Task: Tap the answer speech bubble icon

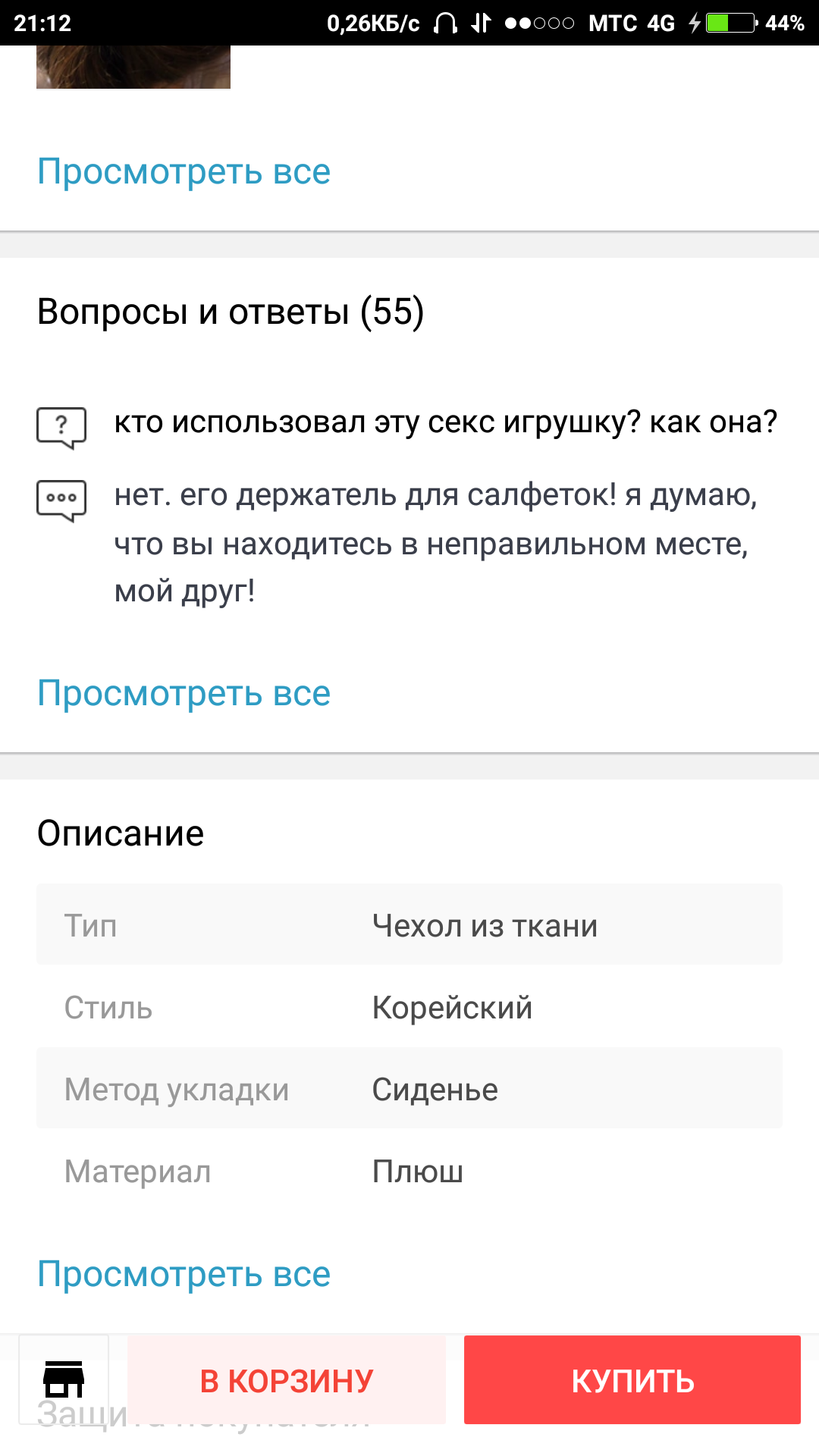Action: point(61,500)
